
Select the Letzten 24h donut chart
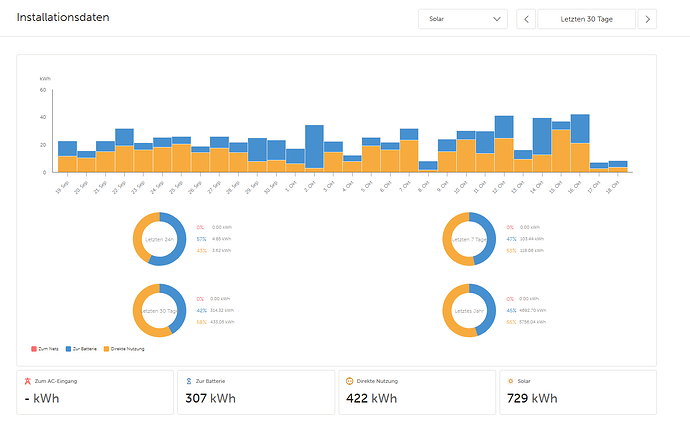159,239
